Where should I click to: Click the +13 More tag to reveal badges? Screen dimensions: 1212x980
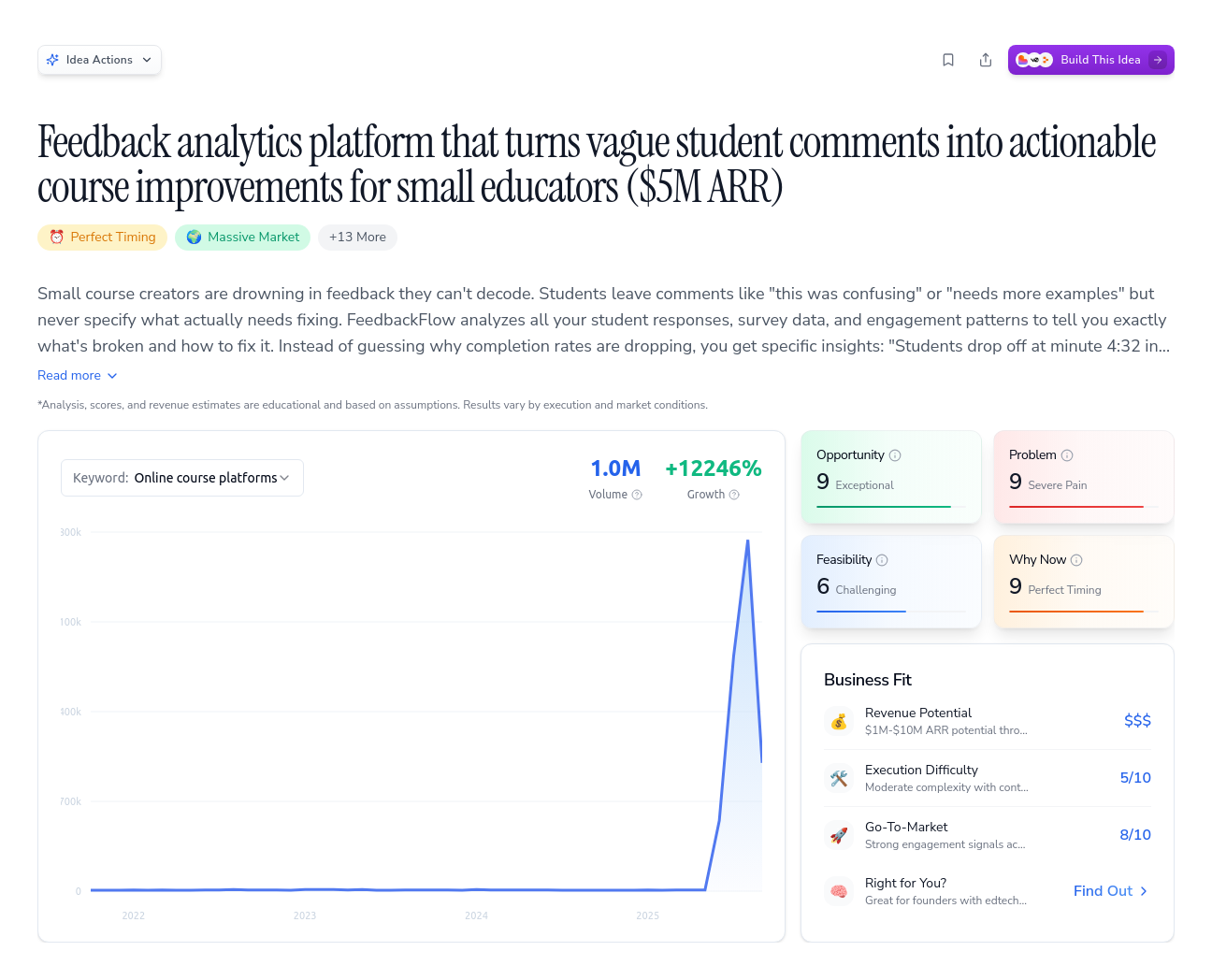357,238
